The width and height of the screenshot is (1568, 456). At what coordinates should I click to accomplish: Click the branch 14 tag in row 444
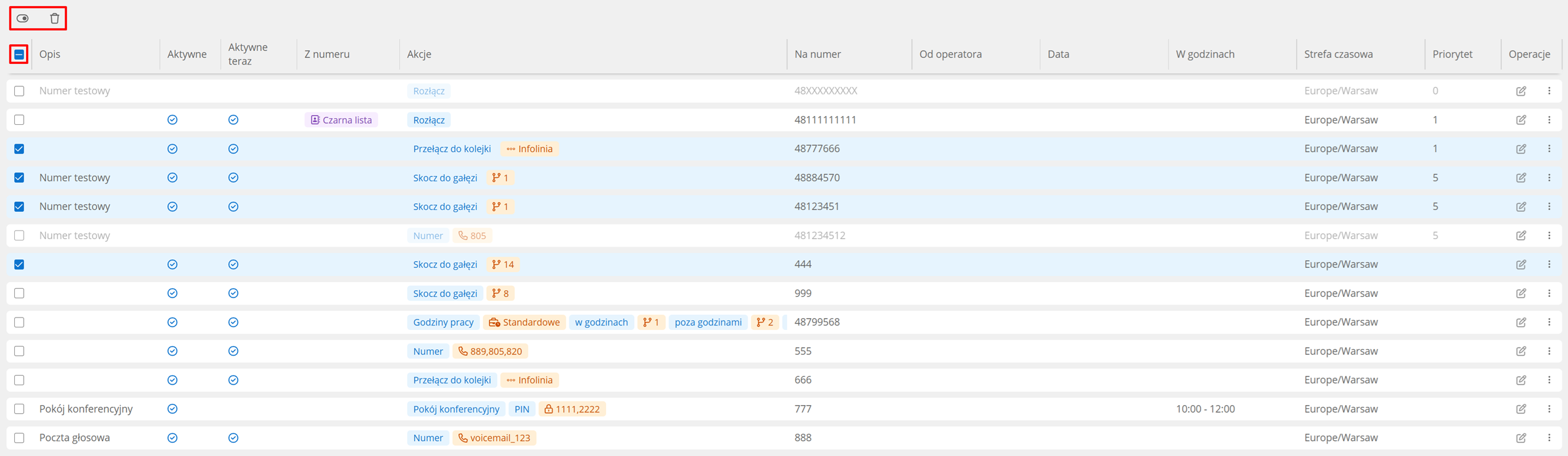click(x=503, y=265)
